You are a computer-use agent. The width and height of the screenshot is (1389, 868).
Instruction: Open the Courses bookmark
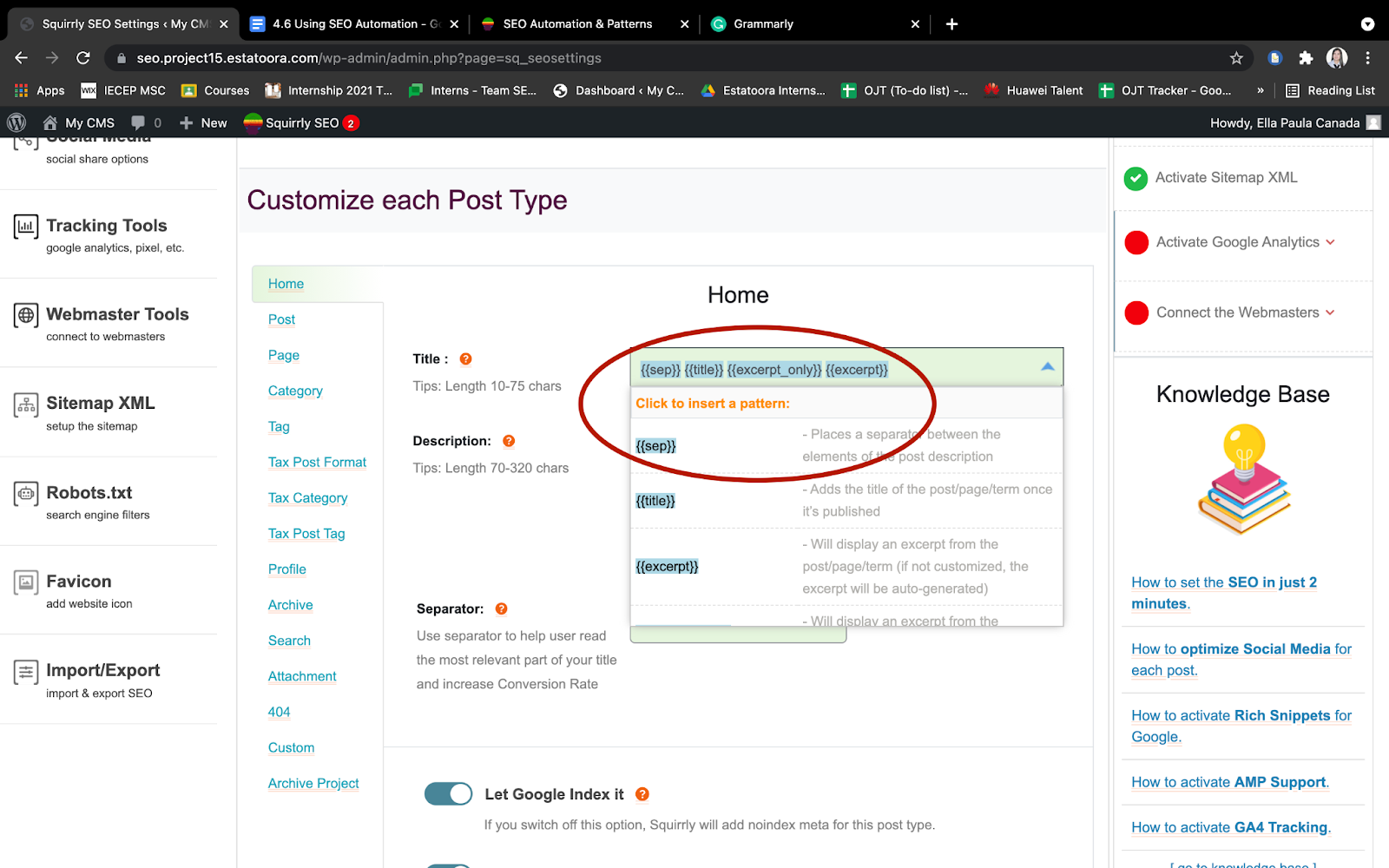(215, 90)
